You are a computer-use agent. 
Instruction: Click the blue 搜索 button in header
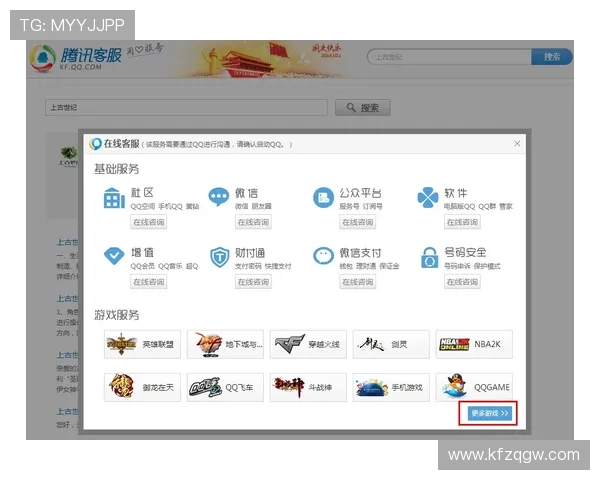[552, 57]
